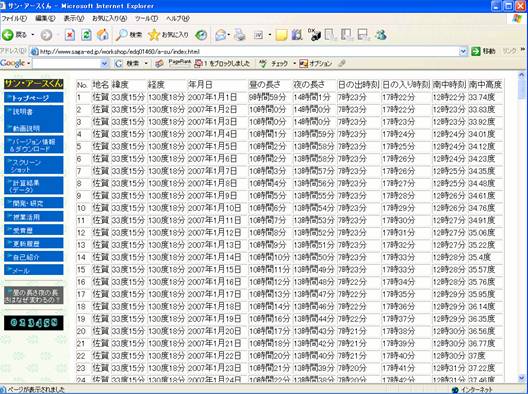Click the Back navigation arrow icon
Viewport: 528px width, 394px height.
8,35
